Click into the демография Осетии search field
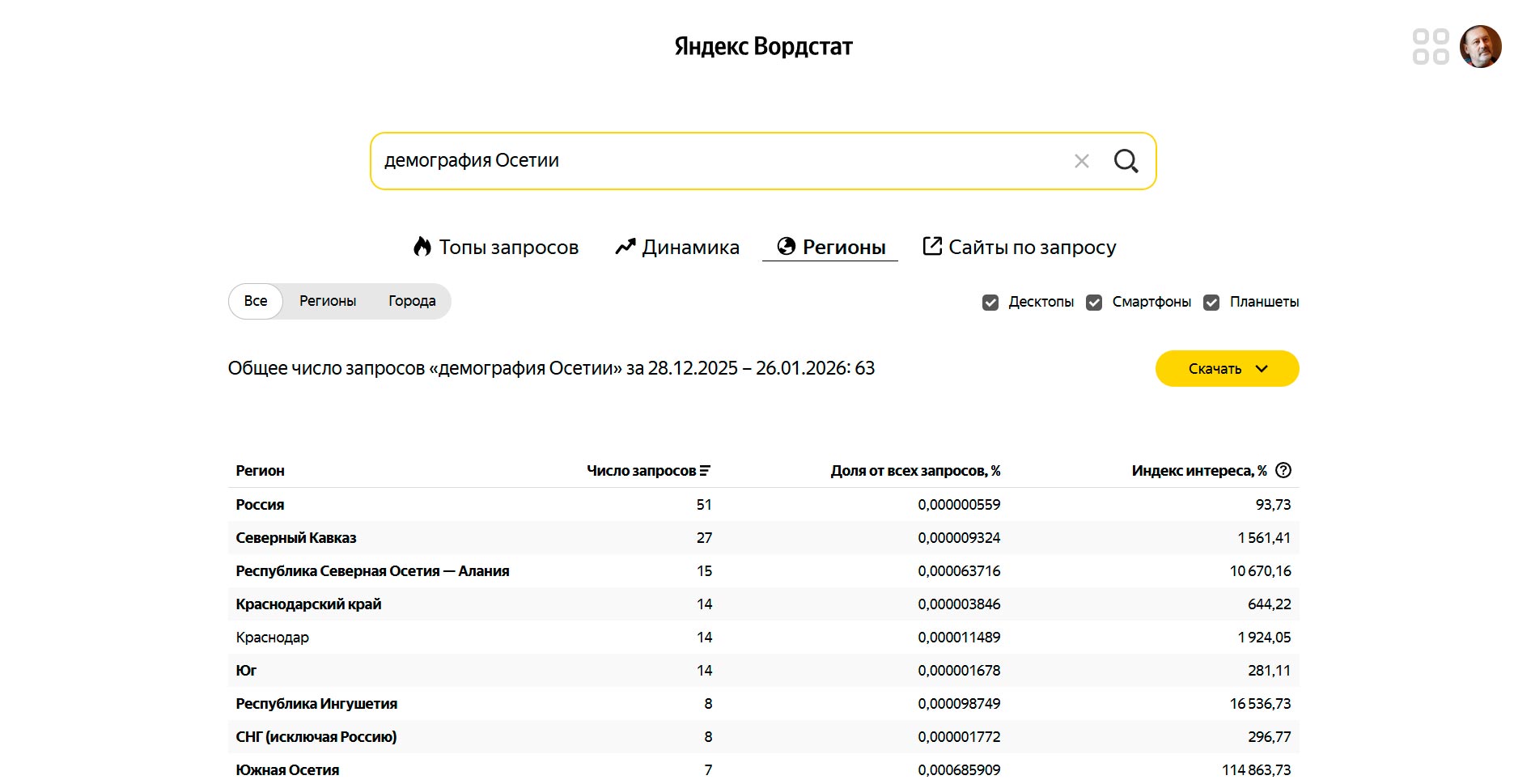1531x784 pixels. coord(712,161)
